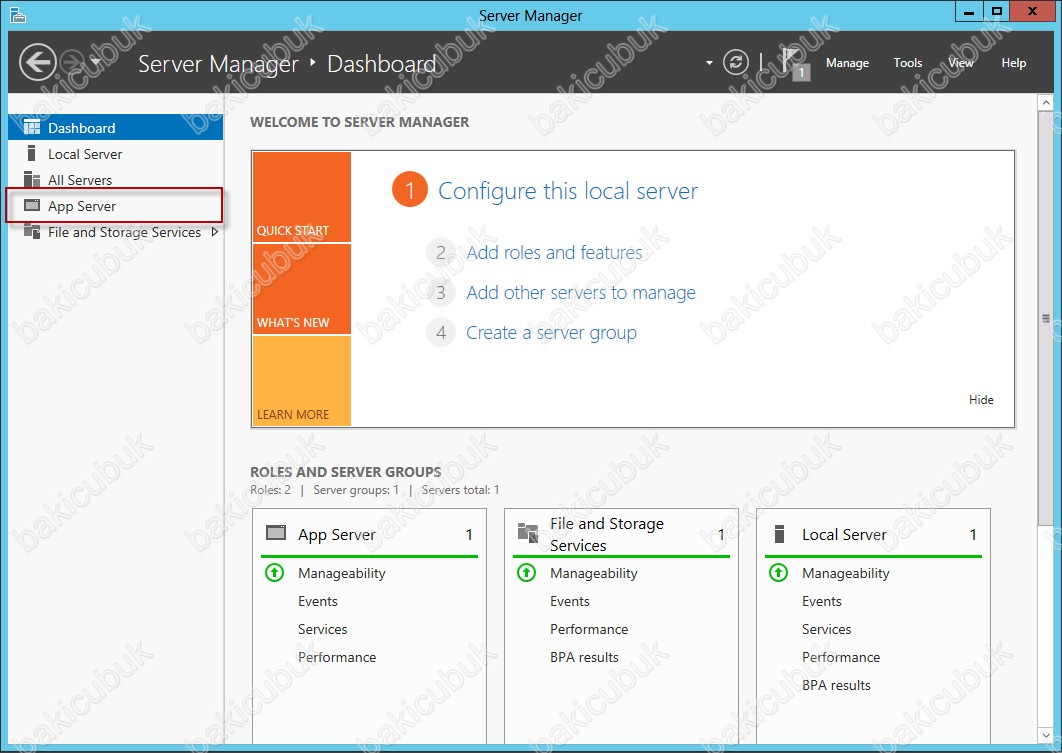Open Services in the Local Server tile
1062x753 pixels.
[826, 629]
